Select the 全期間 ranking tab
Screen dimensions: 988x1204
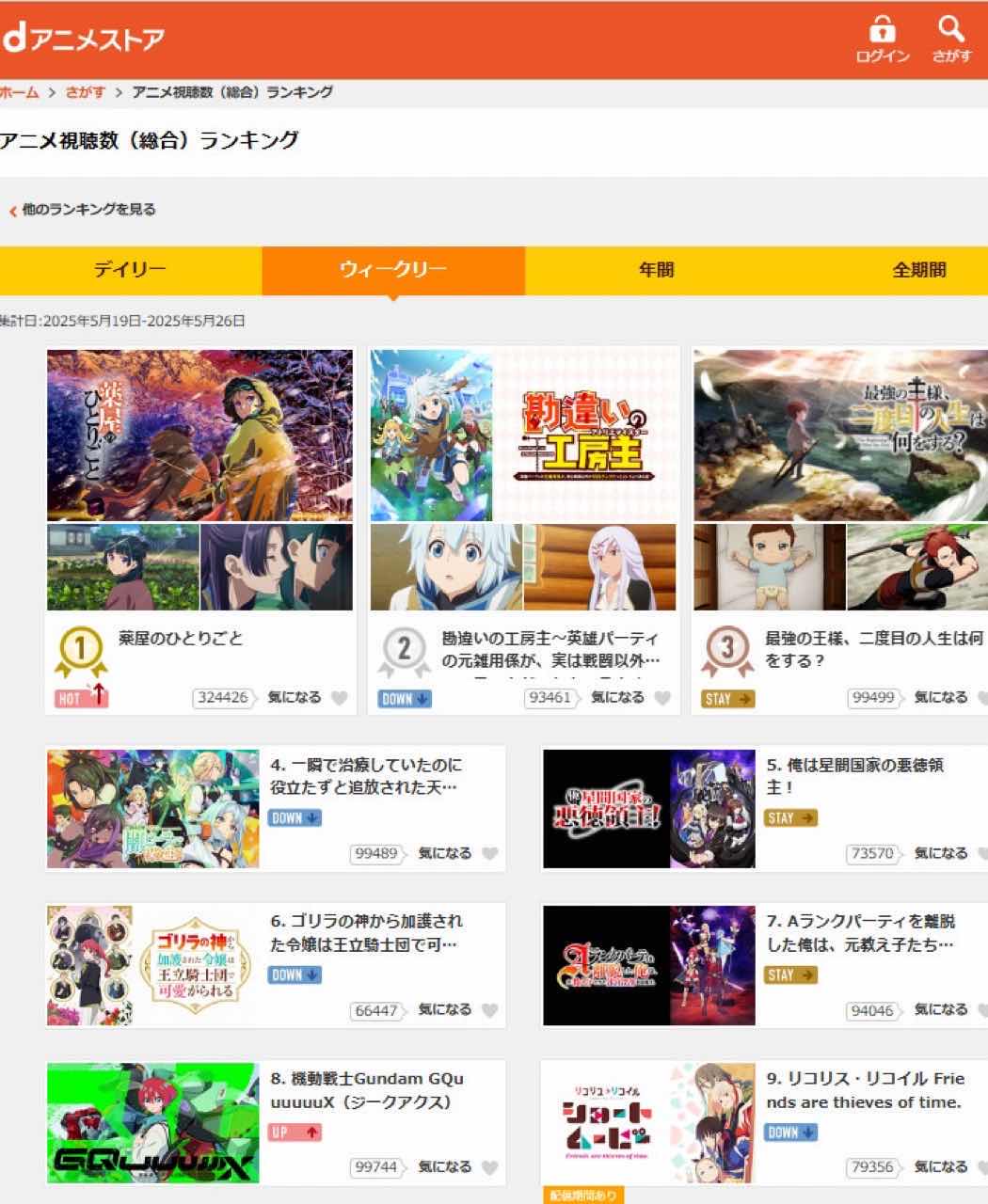coord(918,270)
